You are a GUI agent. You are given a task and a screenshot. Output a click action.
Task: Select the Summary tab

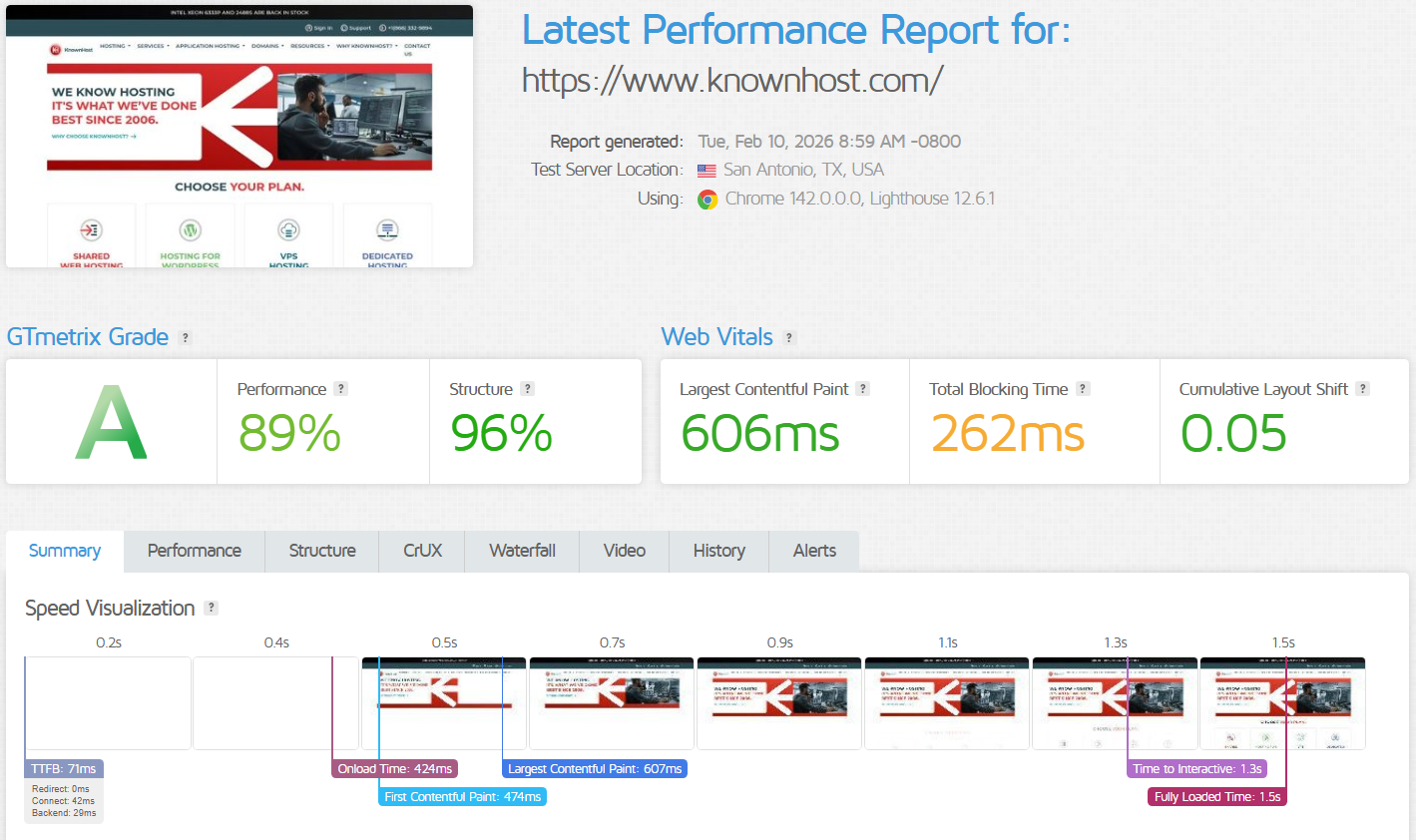(65, 551)
